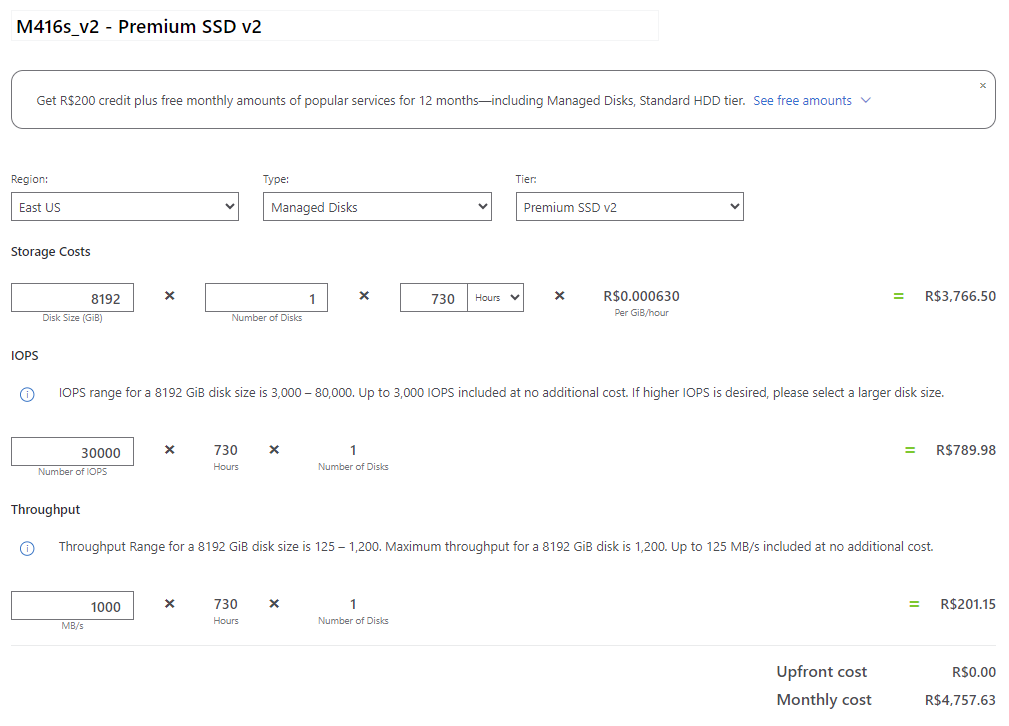
Task: Open the See free amounts link
Action: coord(802,100)
